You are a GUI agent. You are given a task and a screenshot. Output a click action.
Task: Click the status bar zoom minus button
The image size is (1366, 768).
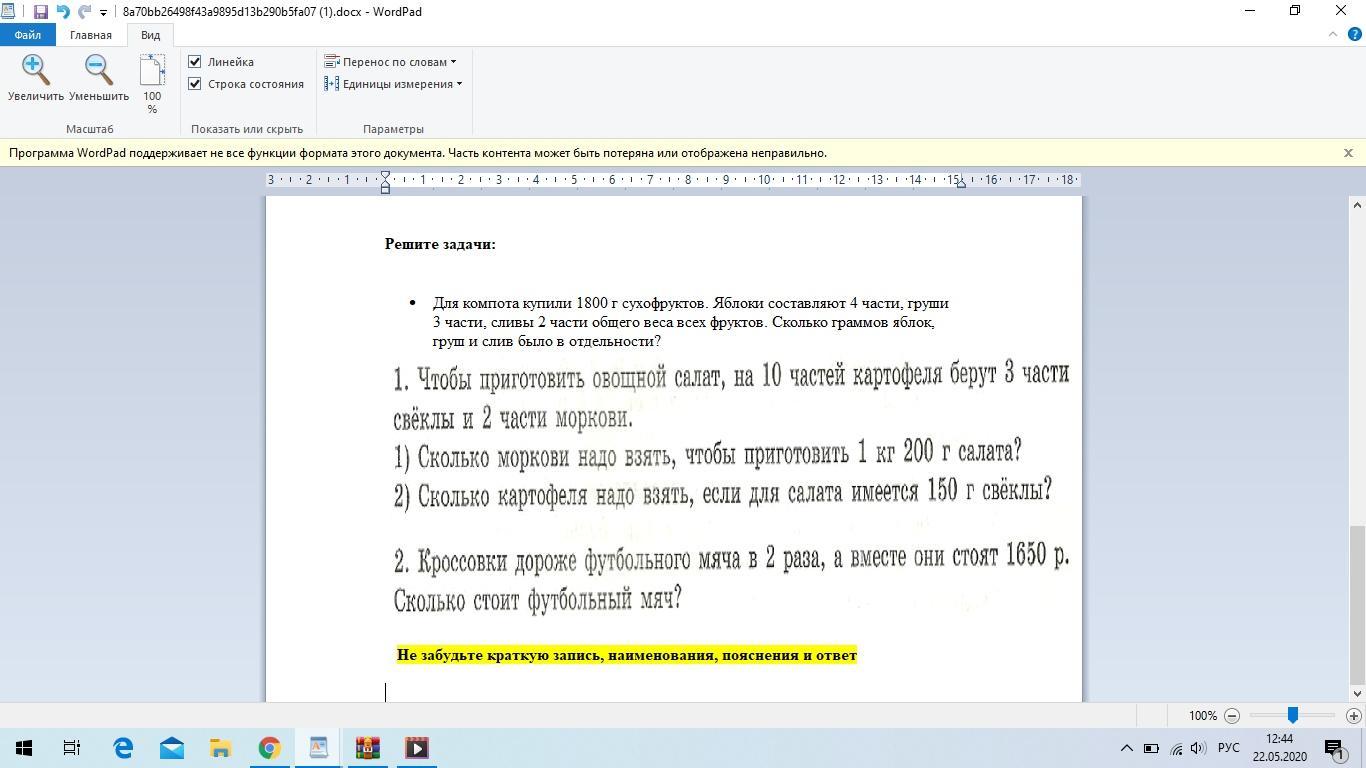[1232, 716]
